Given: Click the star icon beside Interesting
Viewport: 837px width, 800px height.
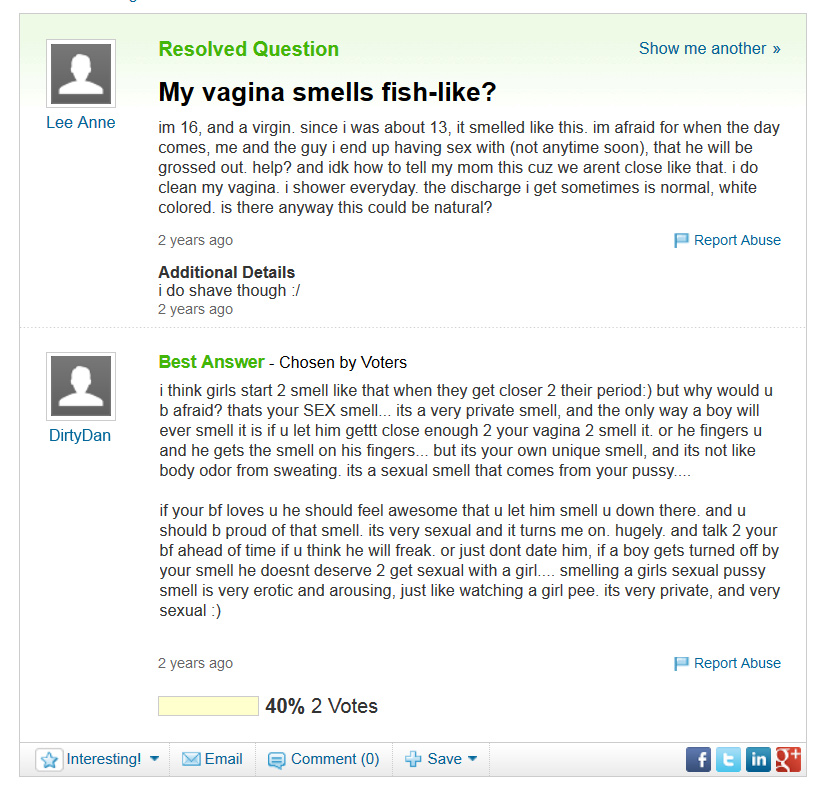Looking at the screenshot, I should (49, 759).
